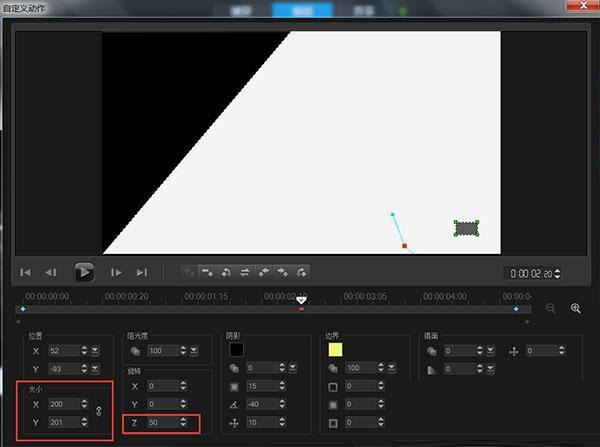Image resolution: width=600 pixels, height=447 pixels.
Task: Click the rotation X value field
Action: click(163, 386)
